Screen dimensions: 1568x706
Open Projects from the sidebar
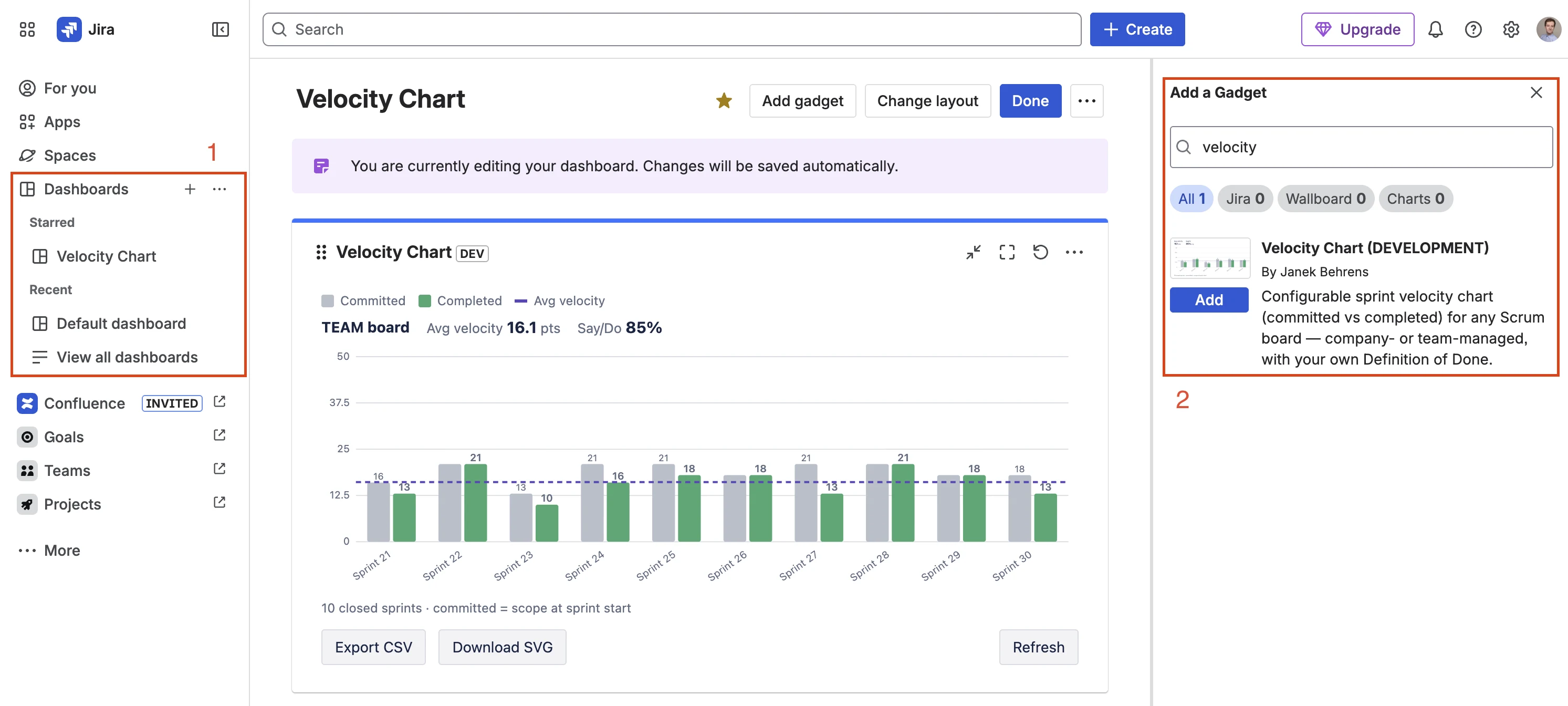click(x=72, y=504)
